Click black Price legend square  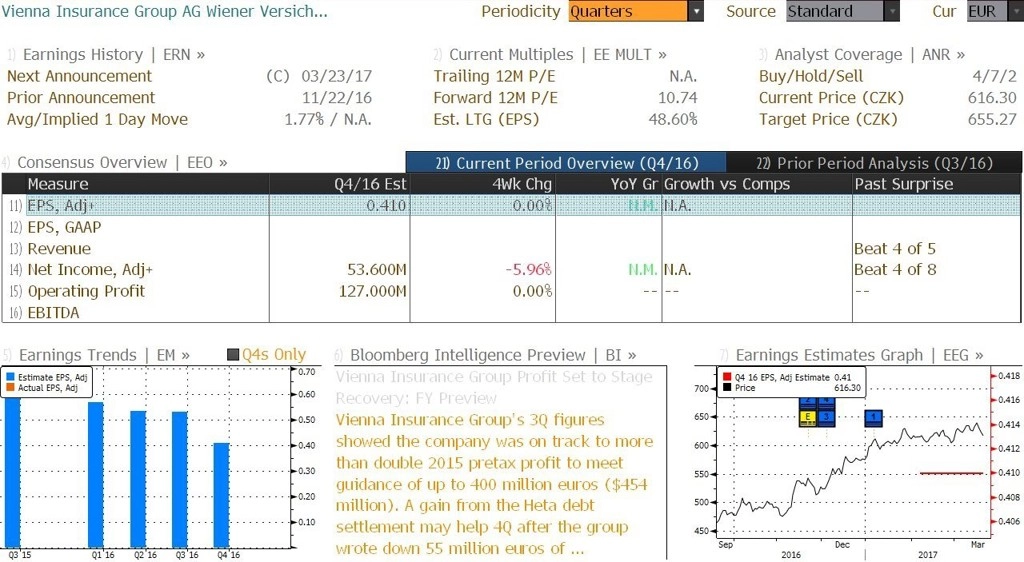[727, 388]
